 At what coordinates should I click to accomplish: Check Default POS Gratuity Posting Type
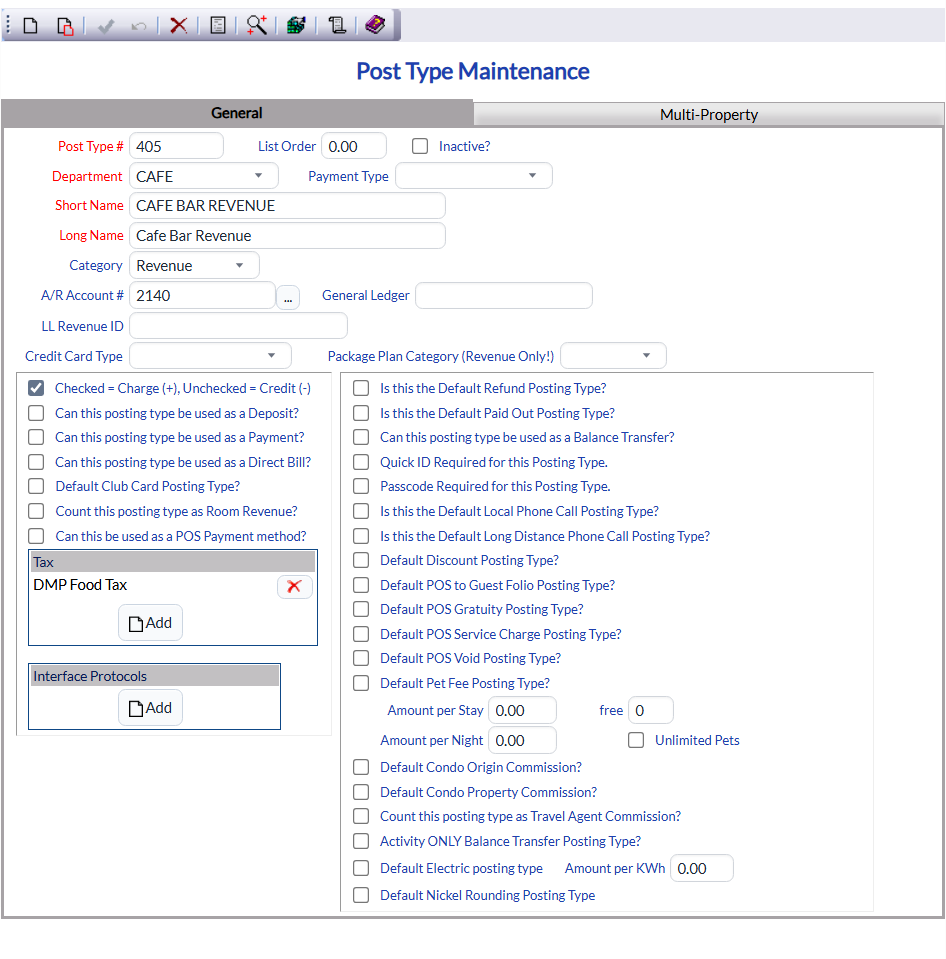pos(361,609)
